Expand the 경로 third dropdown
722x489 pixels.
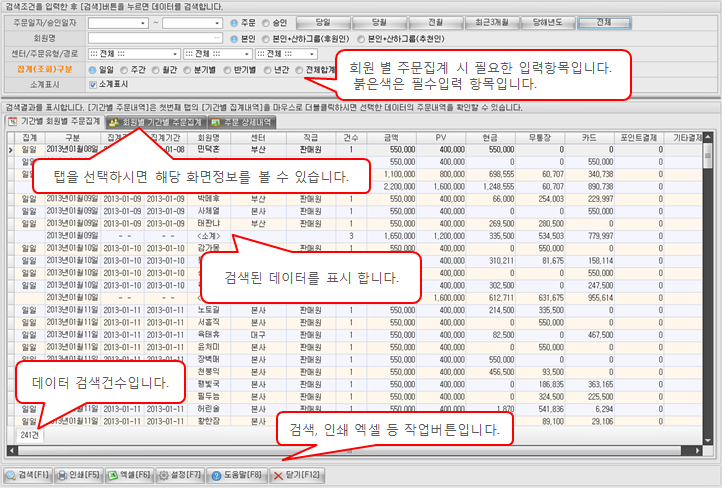point(312,54)
